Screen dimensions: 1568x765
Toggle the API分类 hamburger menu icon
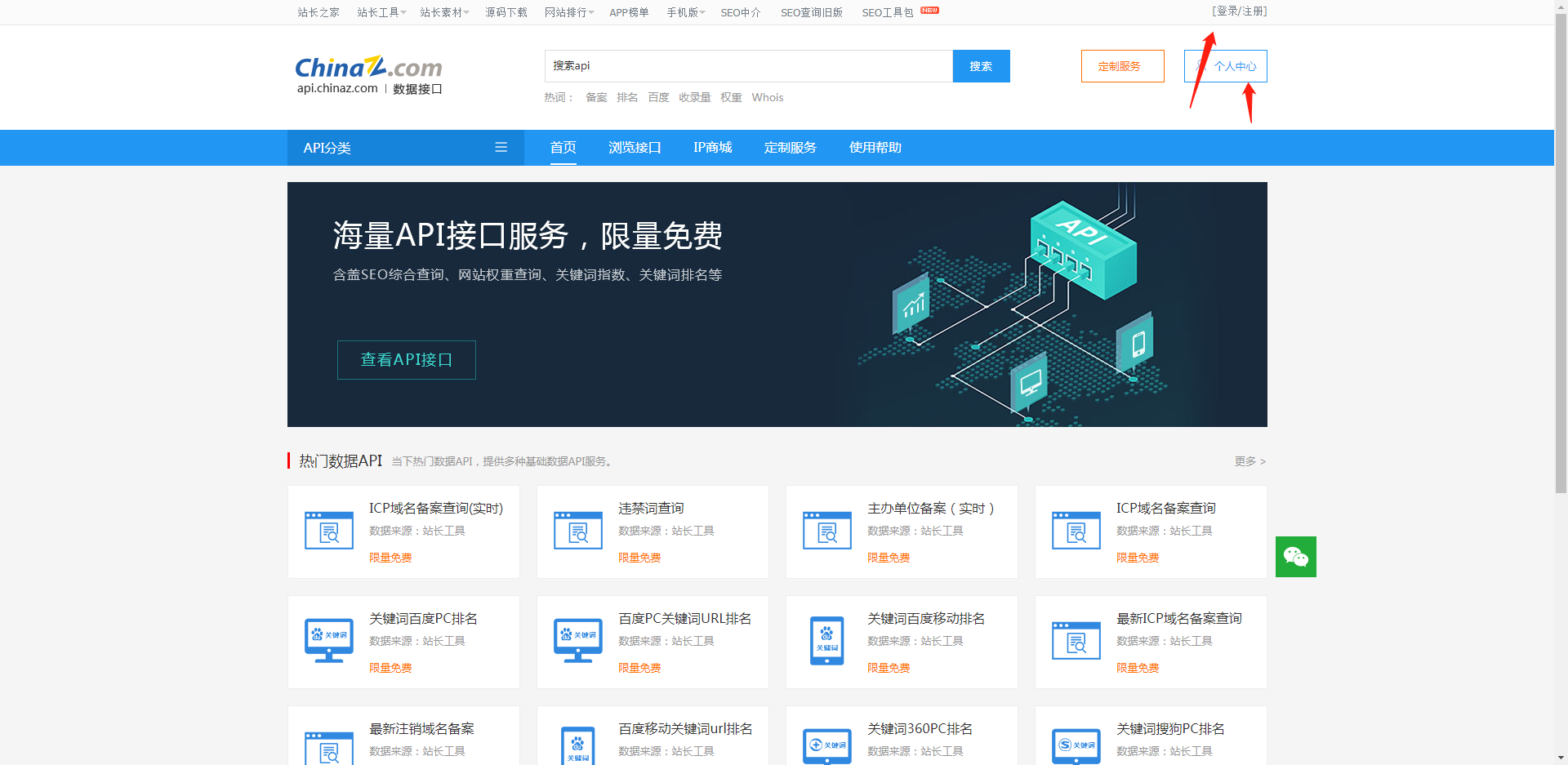pos(501,147)
